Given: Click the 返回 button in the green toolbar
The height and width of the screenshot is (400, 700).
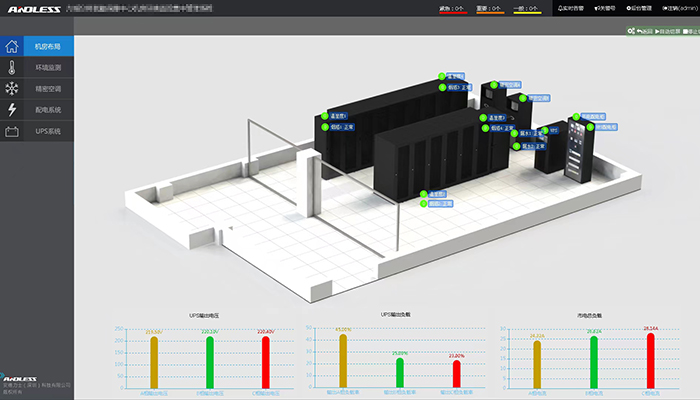Looking at the screenshot, I should point(645,31).
